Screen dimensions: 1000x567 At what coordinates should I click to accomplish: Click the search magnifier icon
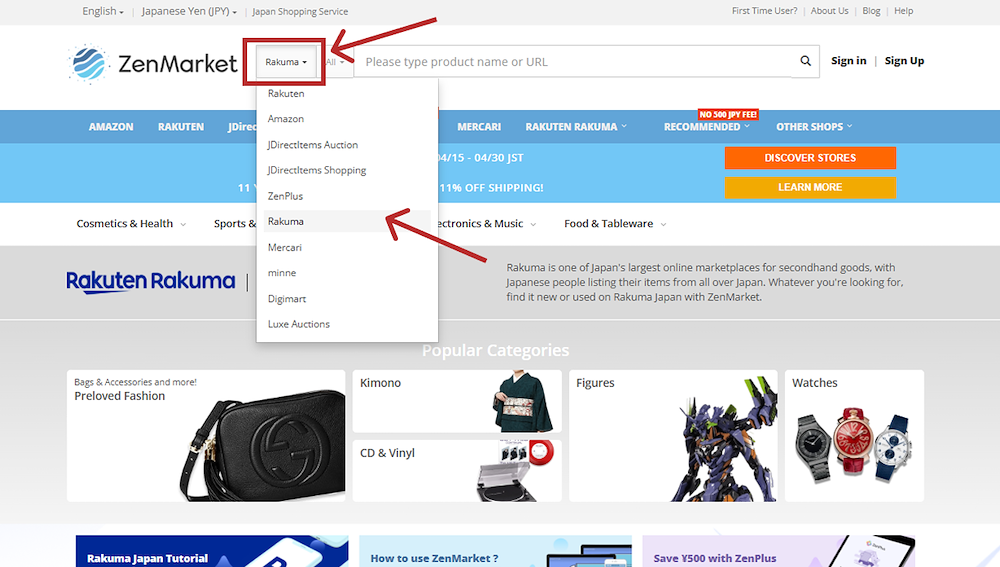click(x=805, y=61)
